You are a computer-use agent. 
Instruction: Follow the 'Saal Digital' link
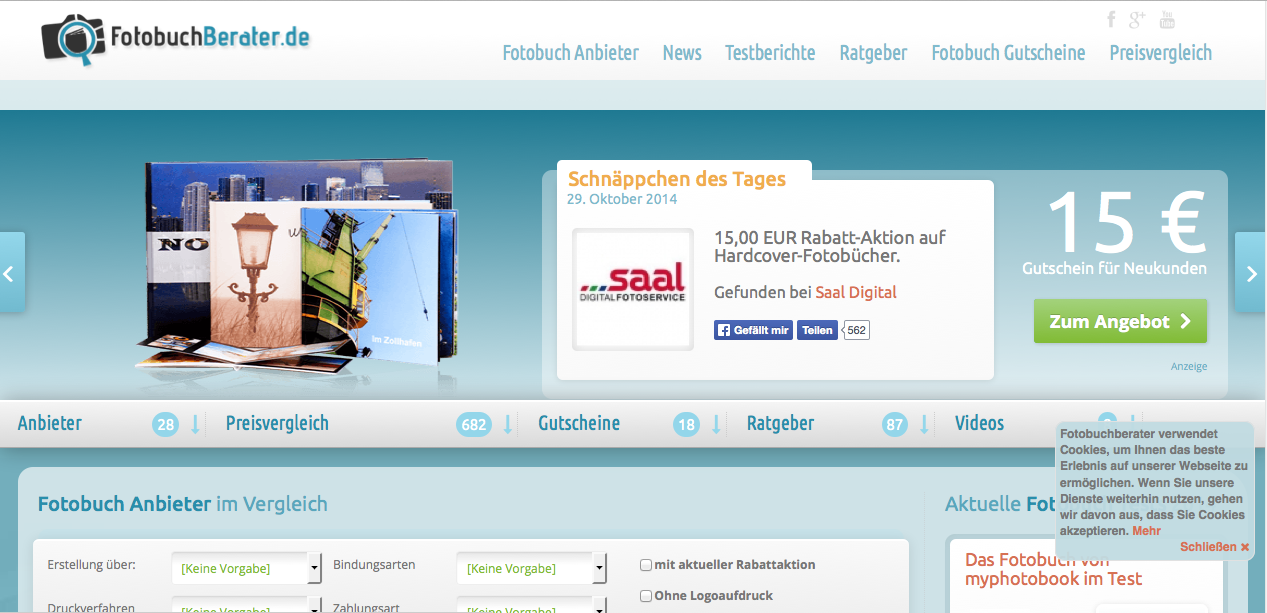[856, 292]
